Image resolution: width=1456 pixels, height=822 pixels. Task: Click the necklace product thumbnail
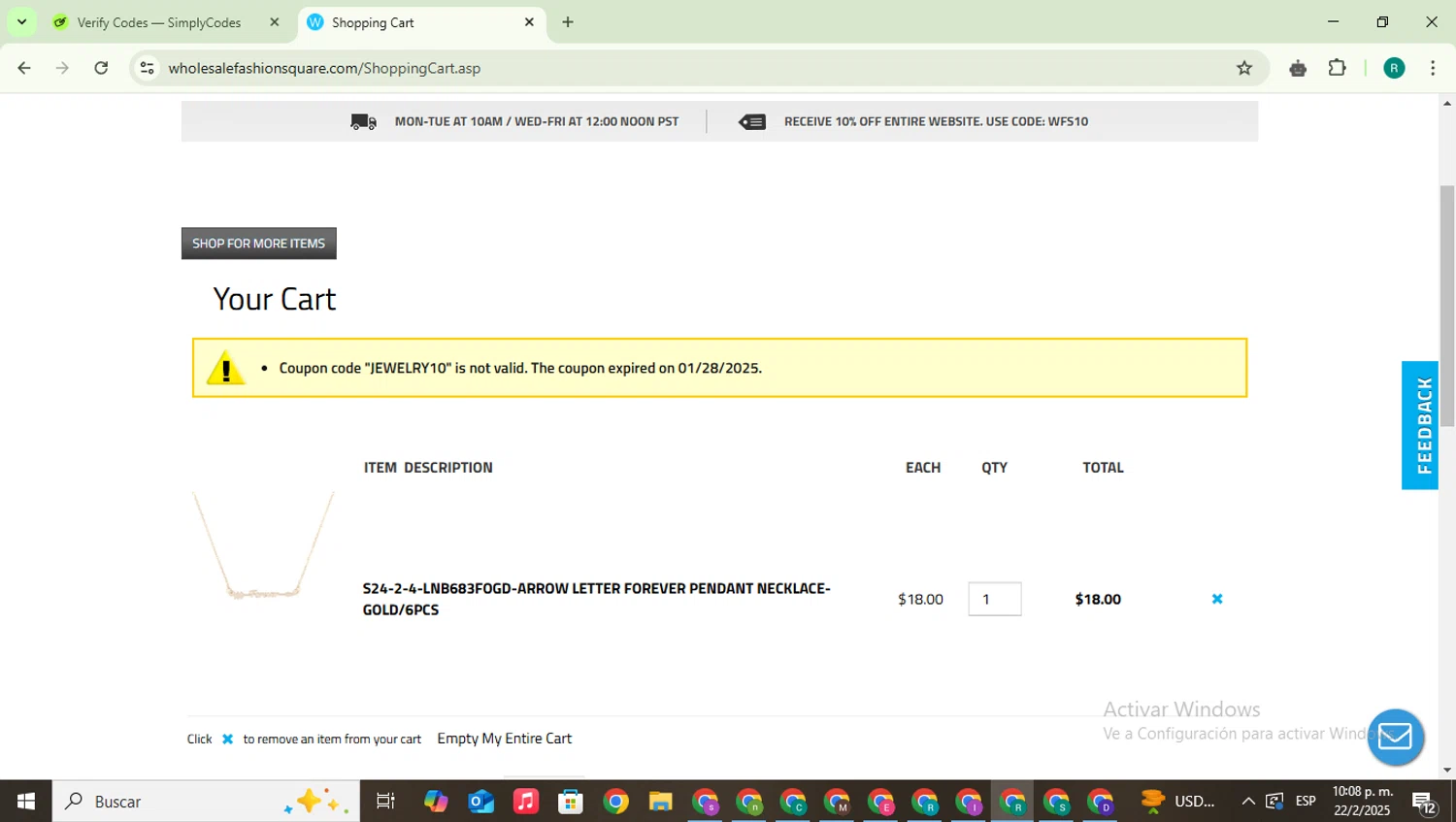point(263,546)
